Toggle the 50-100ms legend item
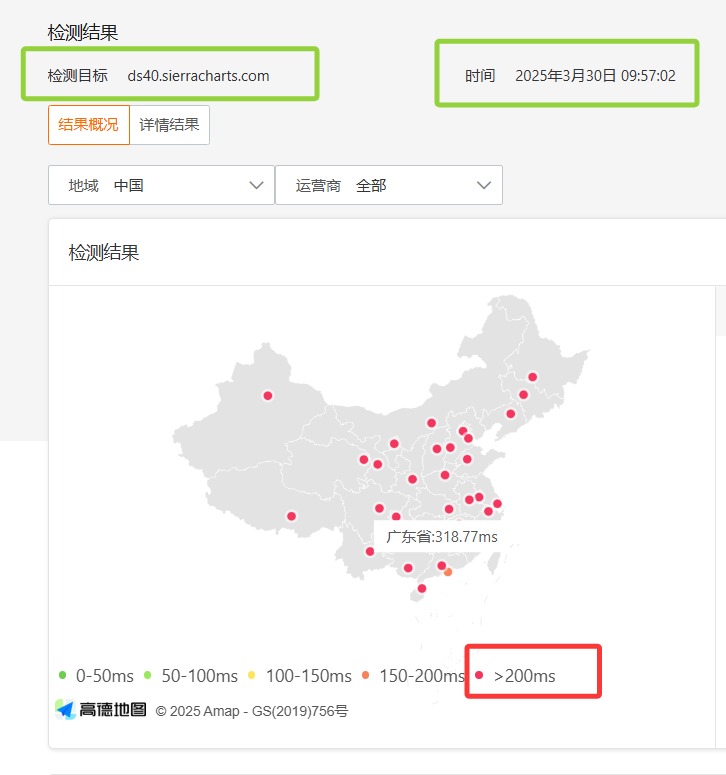 pos(191,676)
